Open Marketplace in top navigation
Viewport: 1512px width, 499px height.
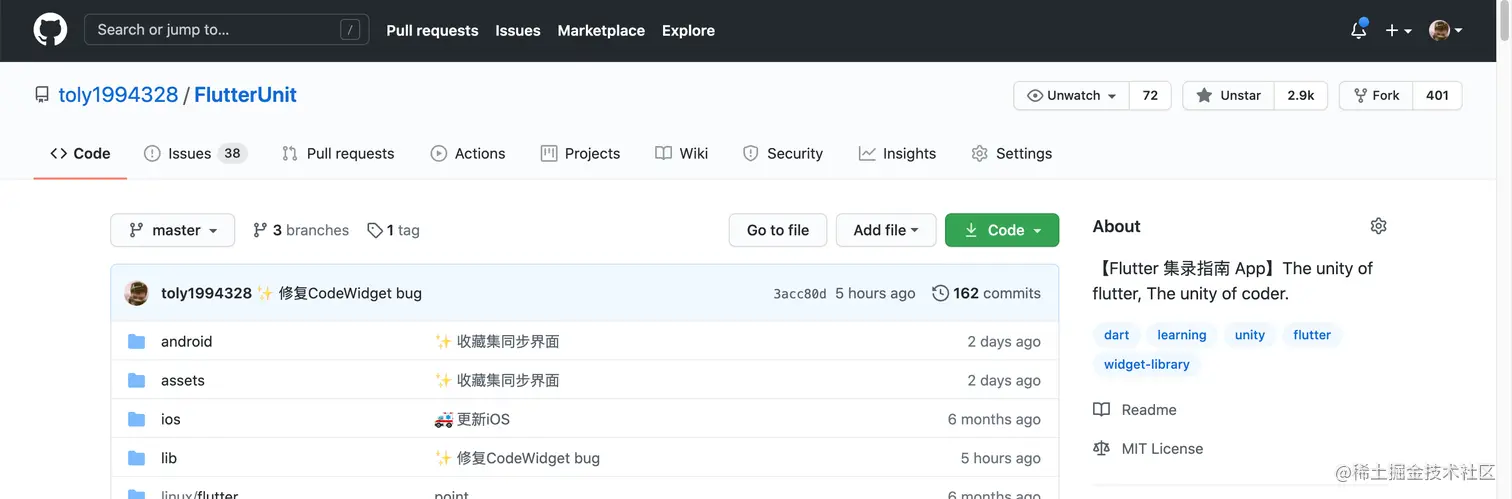(601, 31)
